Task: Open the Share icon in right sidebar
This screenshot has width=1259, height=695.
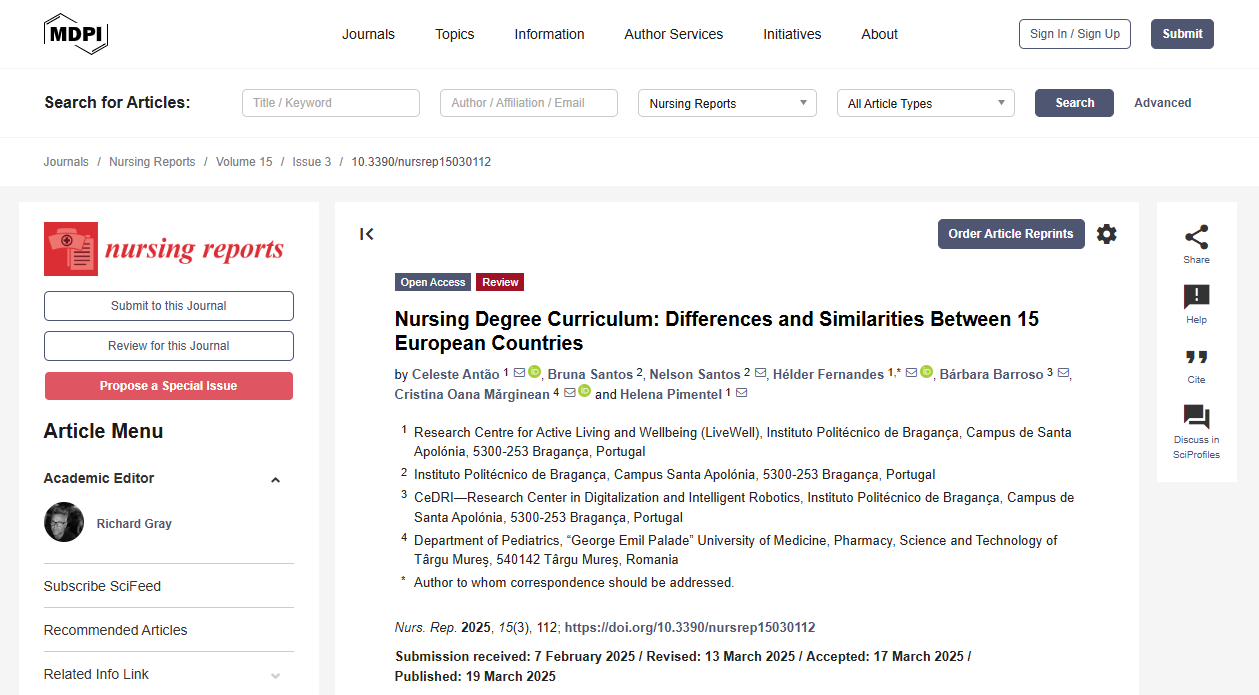Action: click(1196, 238)
